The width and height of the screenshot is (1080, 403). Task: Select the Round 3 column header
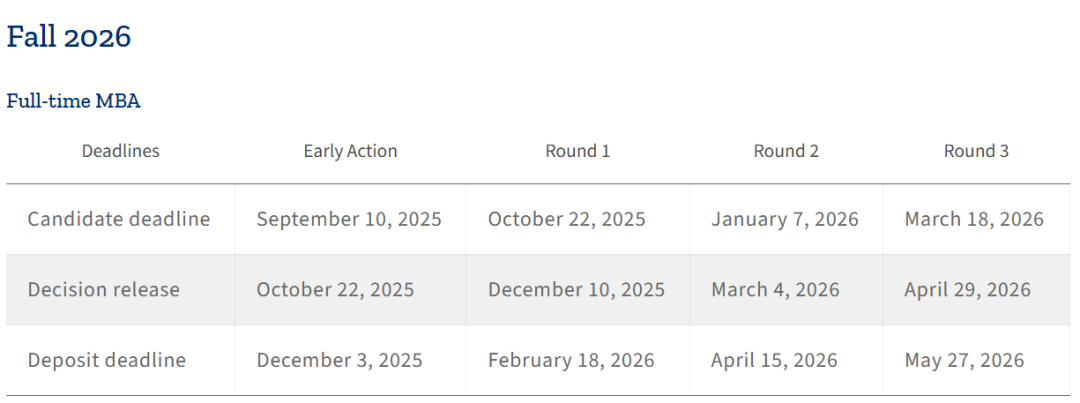(x=976, y=152)
